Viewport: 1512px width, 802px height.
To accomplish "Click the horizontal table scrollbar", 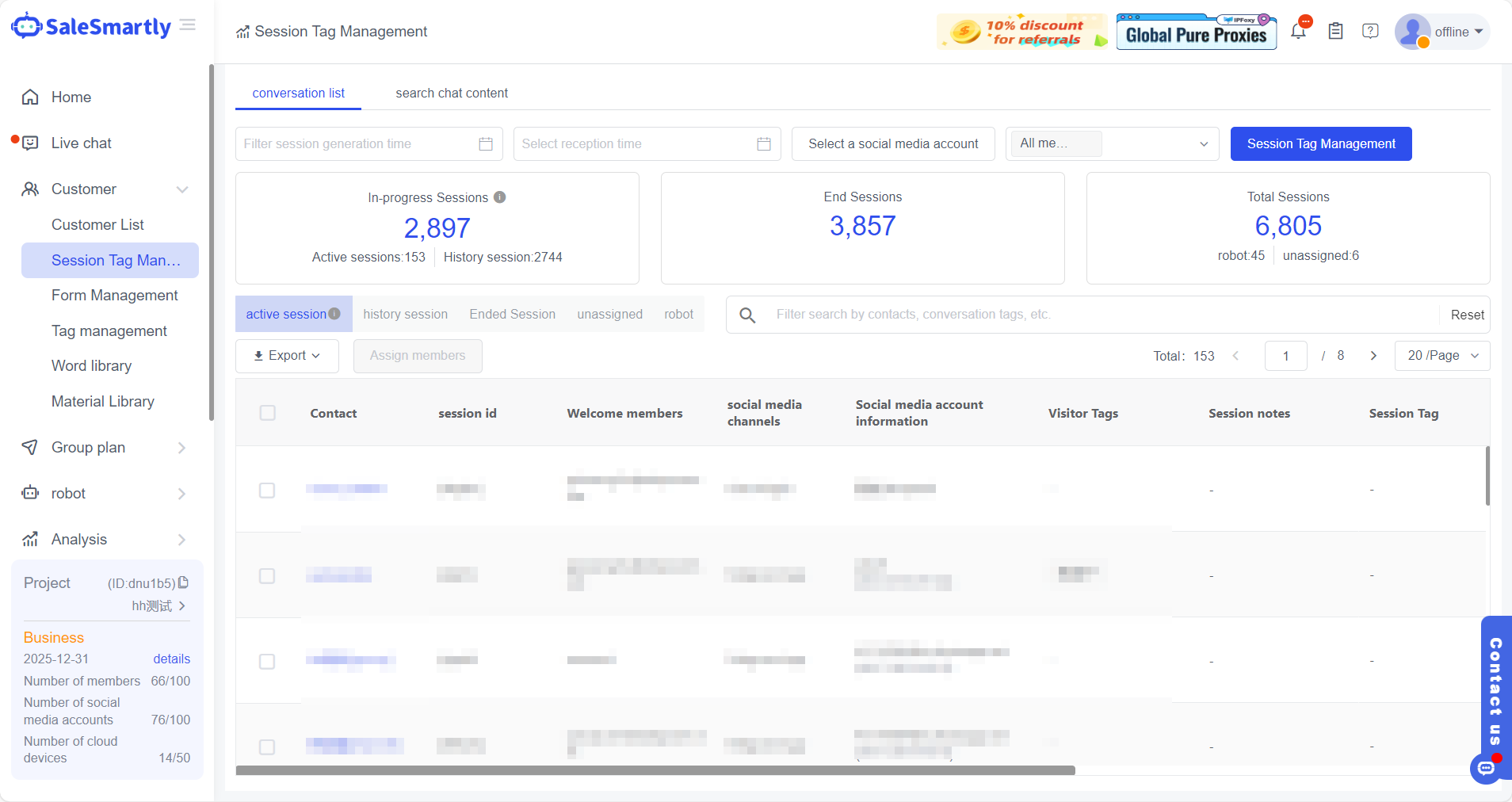I will tap(655, 770).
